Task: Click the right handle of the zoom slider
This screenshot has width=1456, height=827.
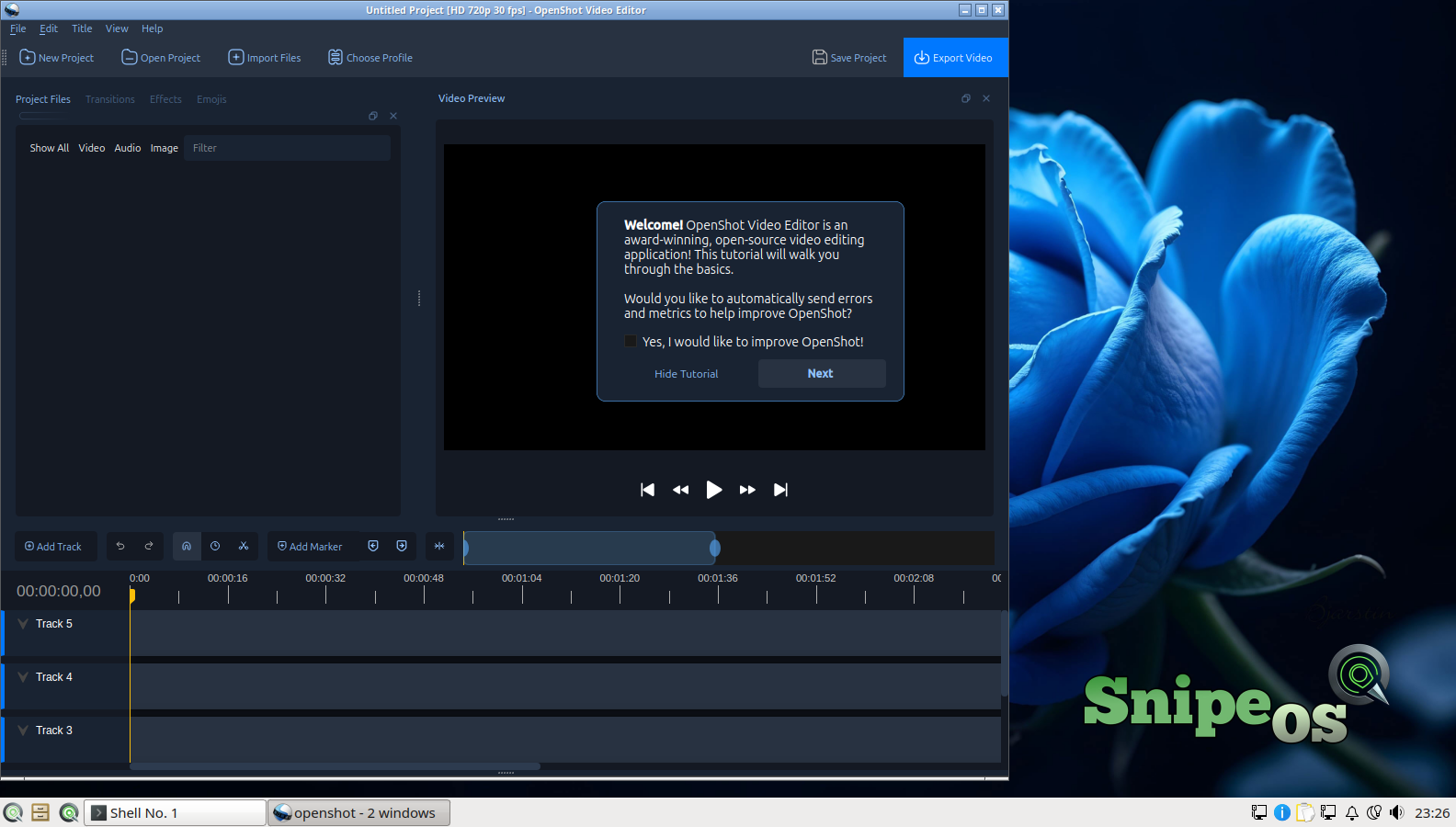Action: point(715,549)
